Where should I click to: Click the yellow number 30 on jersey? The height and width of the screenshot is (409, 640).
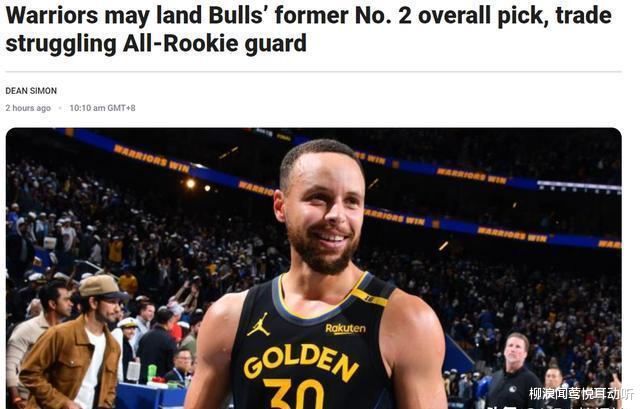click(x=294, y=394)
